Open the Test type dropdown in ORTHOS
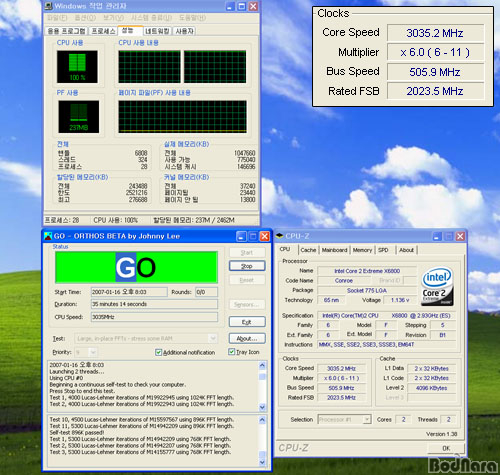This screenshot has width=500, height=475. pos(213,339)
